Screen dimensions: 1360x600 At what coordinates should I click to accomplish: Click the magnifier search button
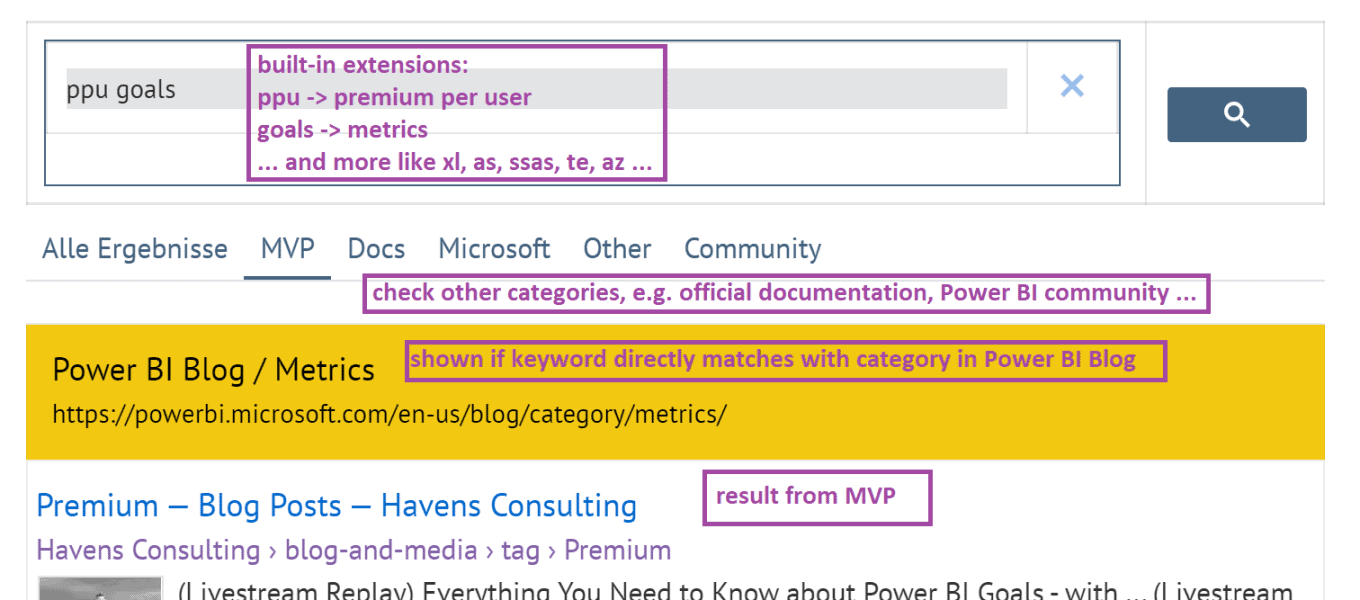[1236, 115]
